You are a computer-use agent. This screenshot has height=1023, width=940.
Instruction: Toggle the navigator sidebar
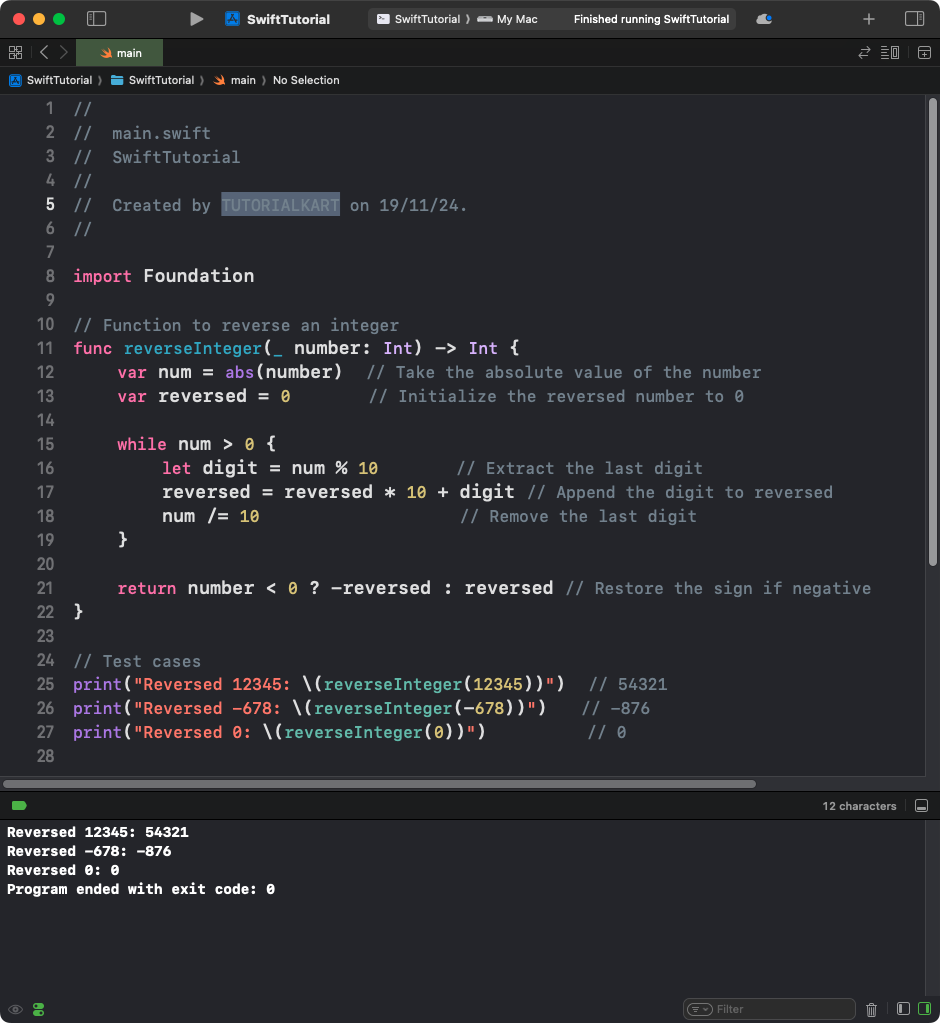tap(97, 19)
